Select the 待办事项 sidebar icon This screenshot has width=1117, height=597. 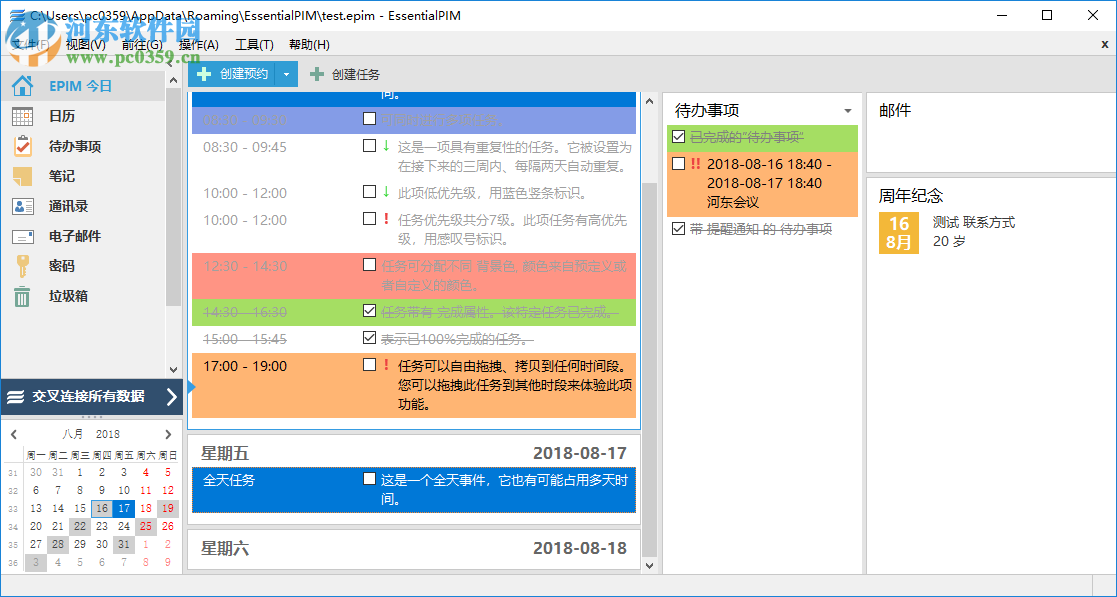(x=21, y=145)
